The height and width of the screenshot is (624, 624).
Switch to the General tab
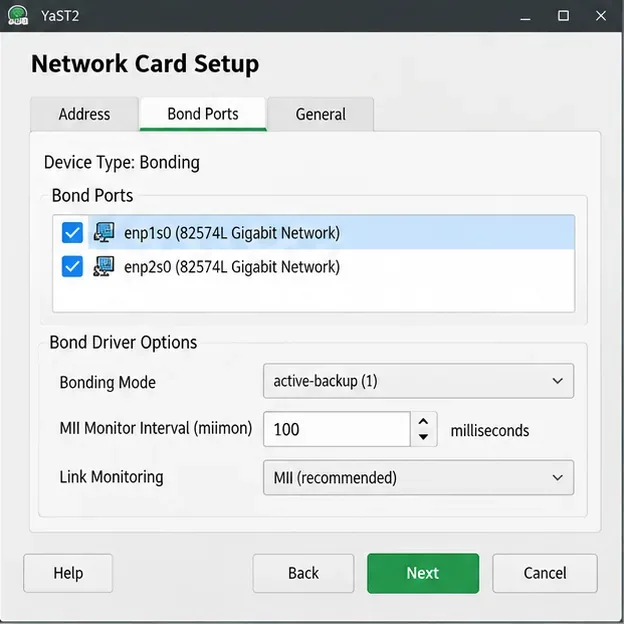click(x=321, y=114)
